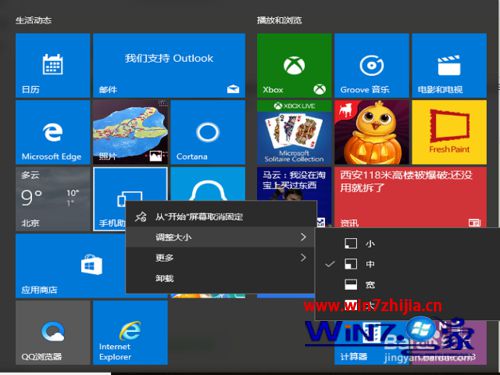Open the Cortana tile
Image resolution: width=500 pixels, height=375 pixels.
coord(208,132)
